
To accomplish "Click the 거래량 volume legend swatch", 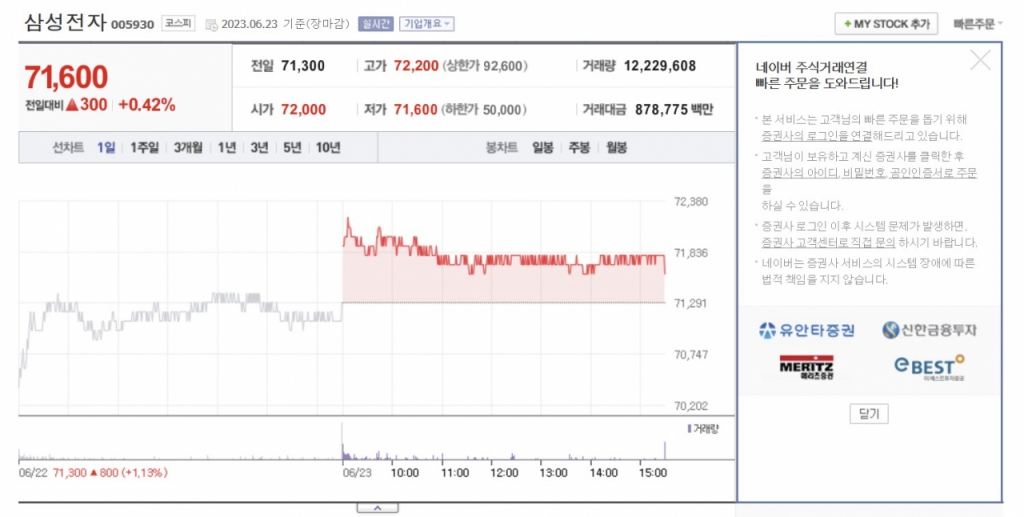I will (x=689, y=428).
